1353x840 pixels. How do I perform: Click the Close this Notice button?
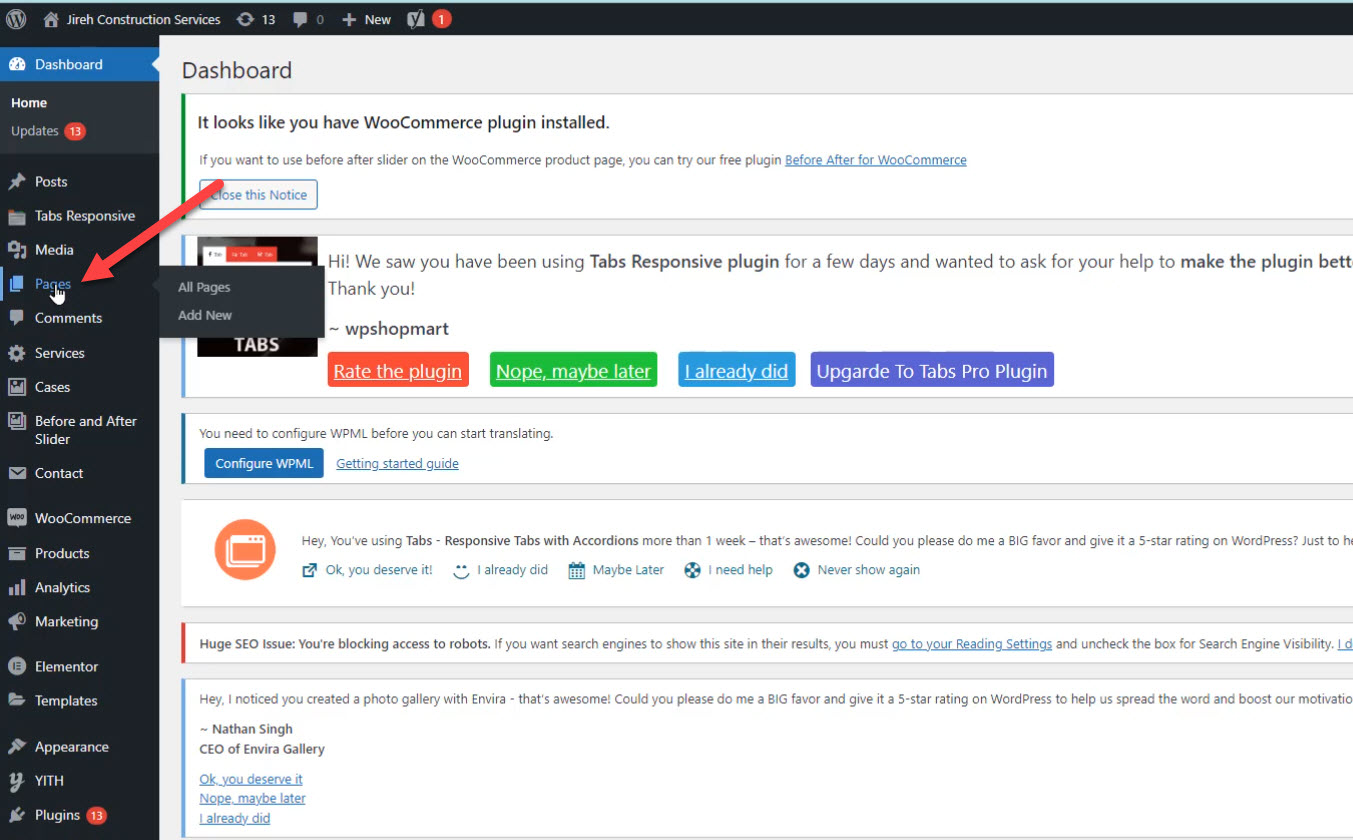258,195
